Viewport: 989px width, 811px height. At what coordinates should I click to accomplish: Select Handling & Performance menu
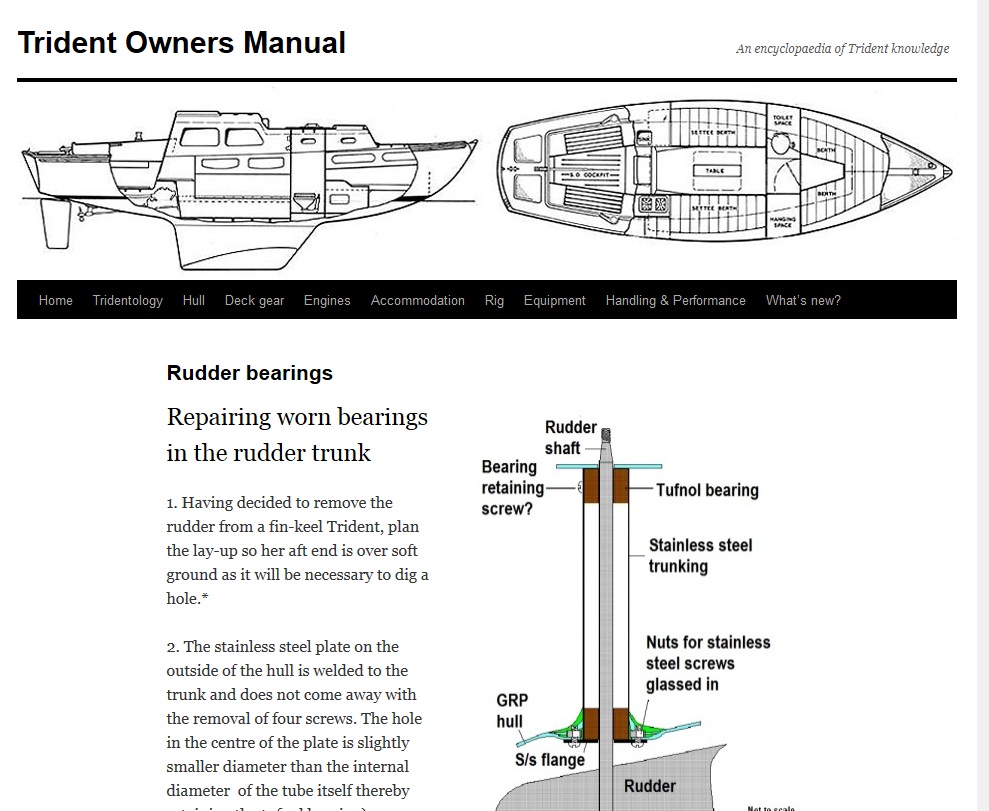click(x=675, y=300)
